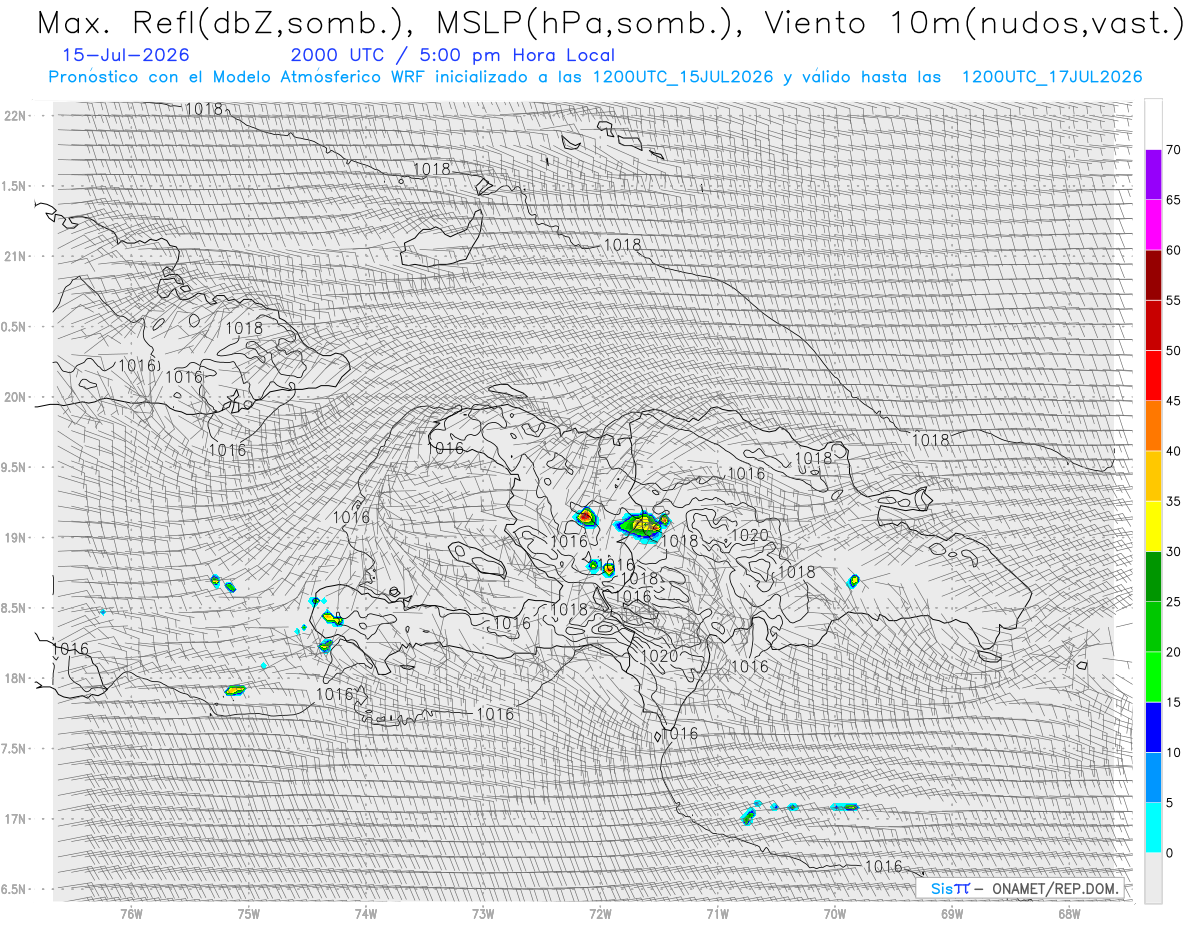Click the latitude axis label '20N'
The image size is (1200, 927).
tap(16, 397)
